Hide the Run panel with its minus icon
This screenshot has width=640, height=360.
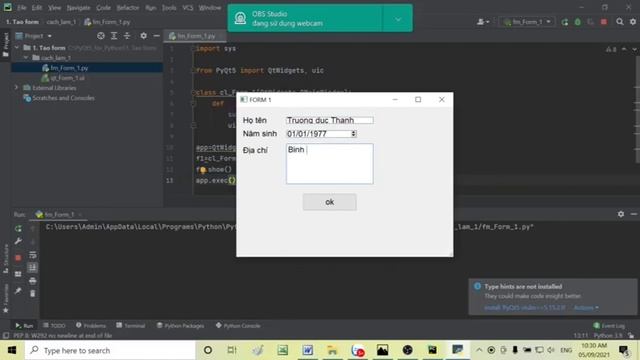633,214
